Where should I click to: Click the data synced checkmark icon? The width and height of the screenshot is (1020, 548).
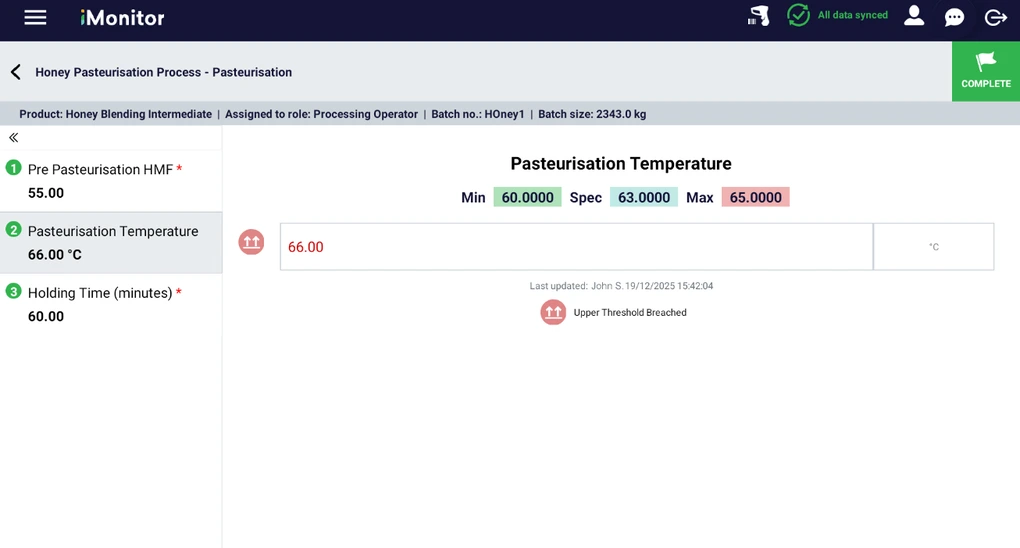798,15
